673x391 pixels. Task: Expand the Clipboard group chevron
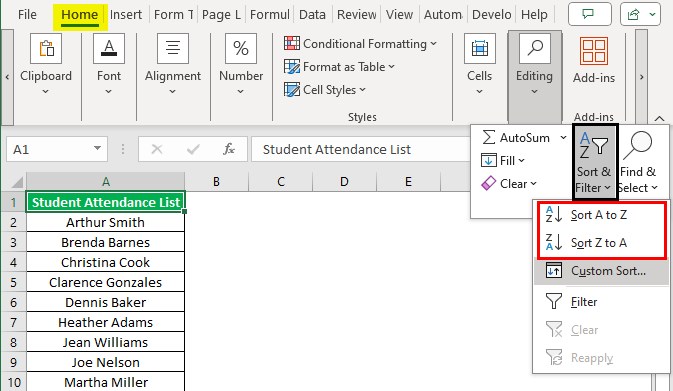(45, 91)
